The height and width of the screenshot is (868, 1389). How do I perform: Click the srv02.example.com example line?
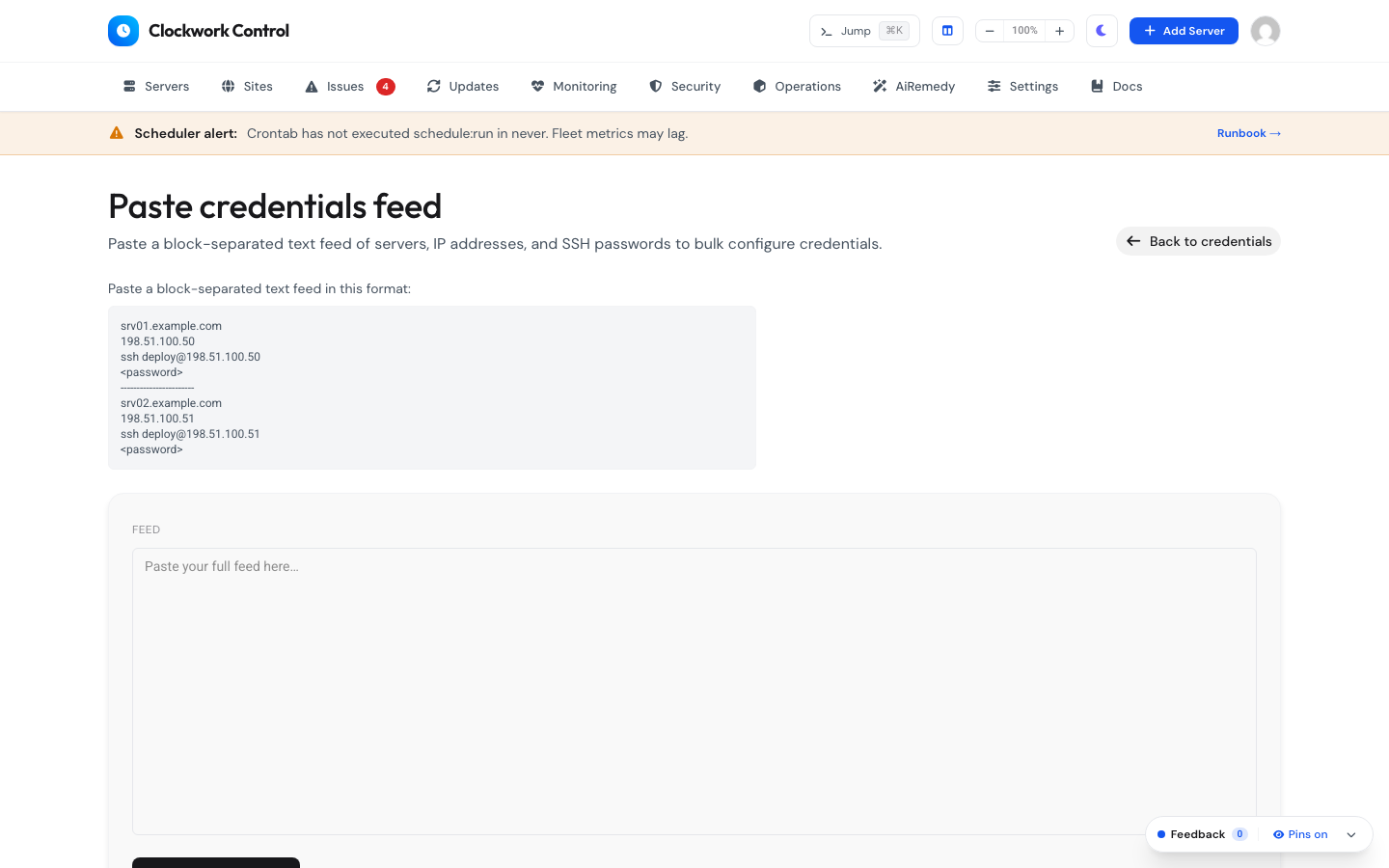[171, 403]
